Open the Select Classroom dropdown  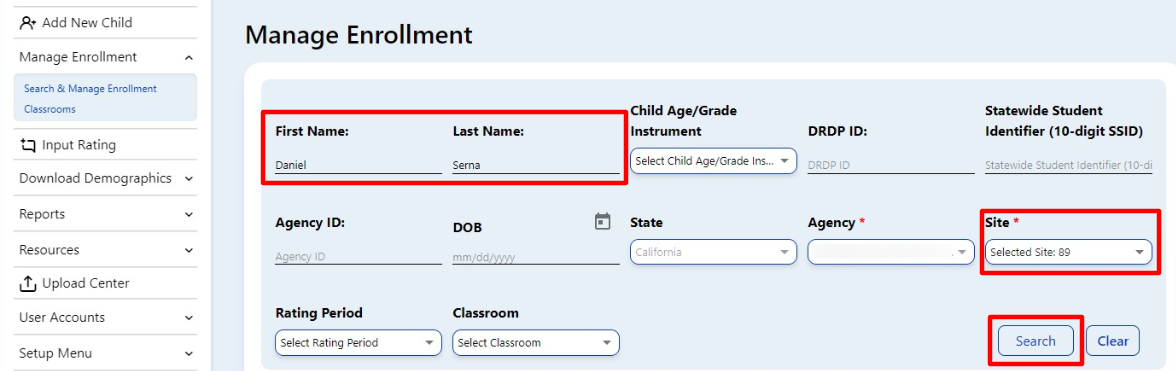536,343
